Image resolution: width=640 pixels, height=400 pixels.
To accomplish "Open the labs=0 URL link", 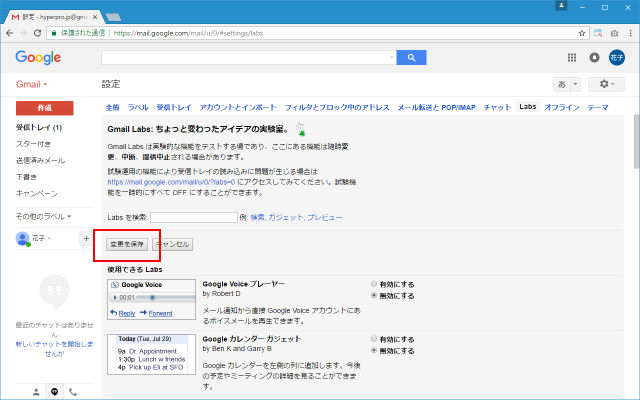I will click(171, 182).
